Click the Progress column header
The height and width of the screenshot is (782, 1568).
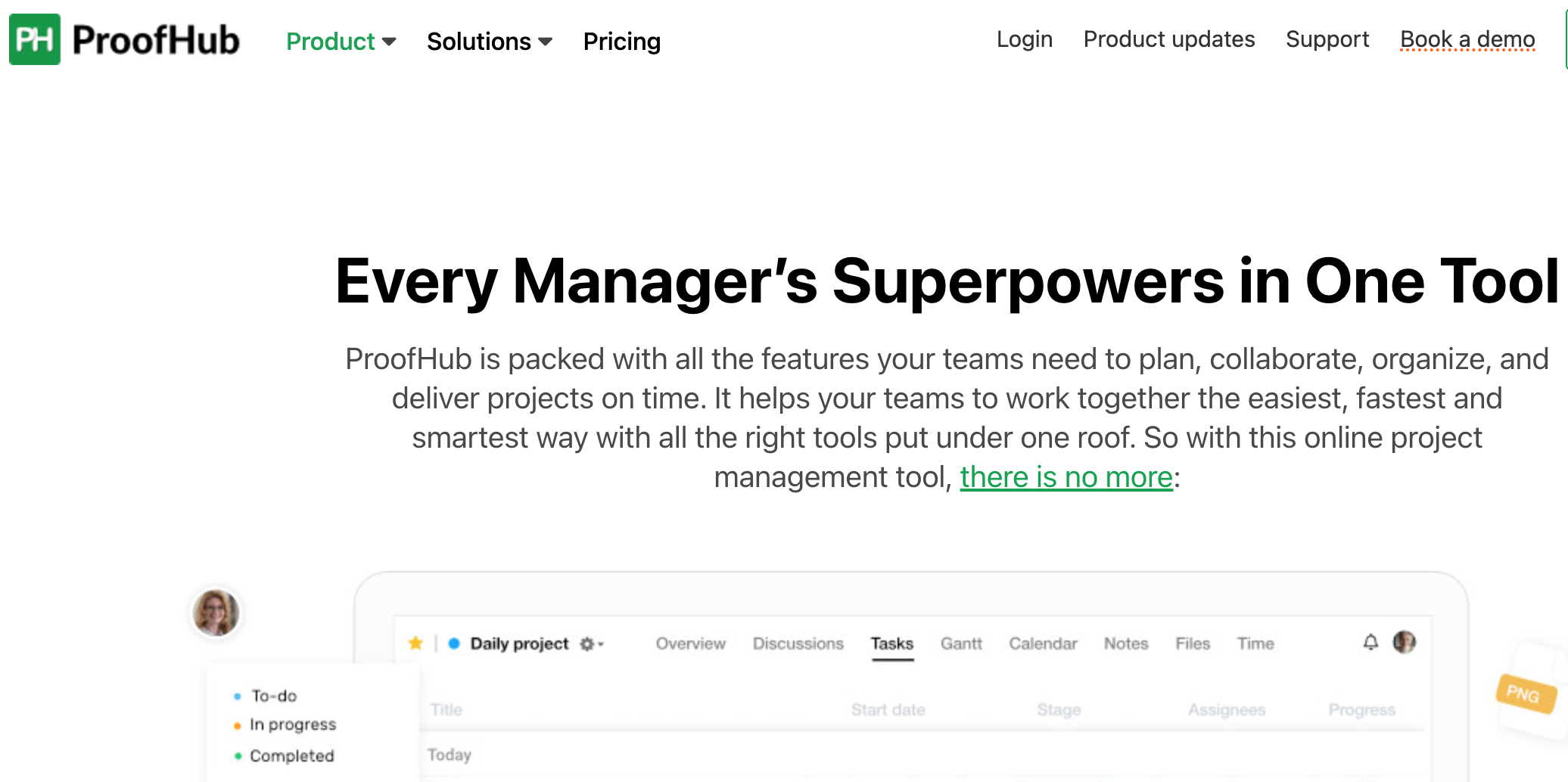1361,709
